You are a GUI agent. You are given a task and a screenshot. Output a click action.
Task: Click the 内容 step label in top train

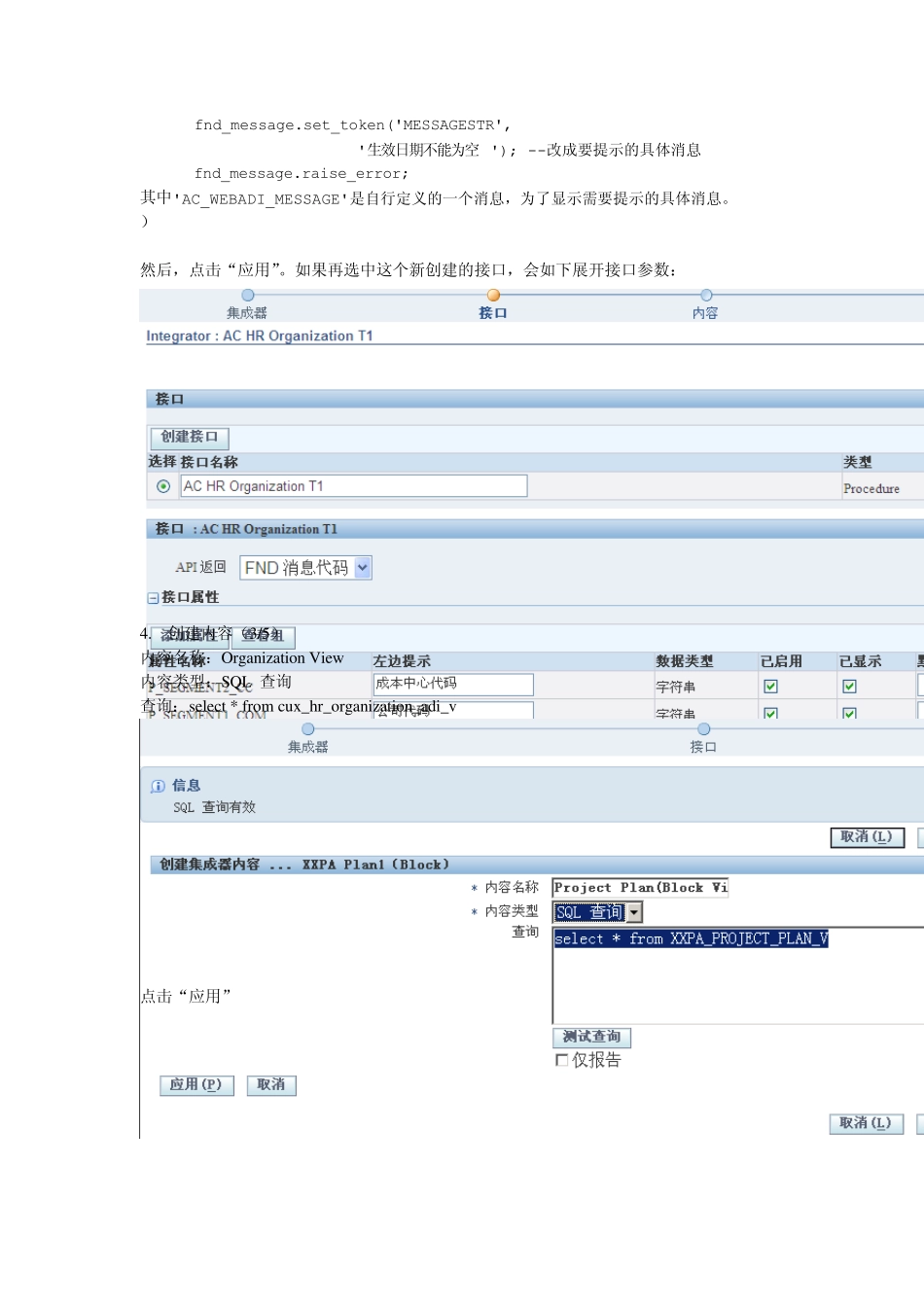coord(705,313)
